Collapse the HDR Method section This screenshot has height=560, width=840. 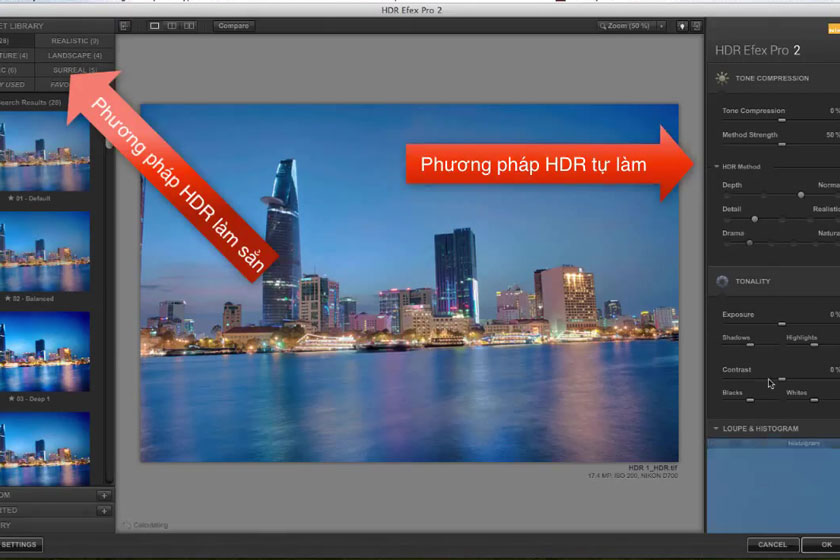tap(717, 167)
